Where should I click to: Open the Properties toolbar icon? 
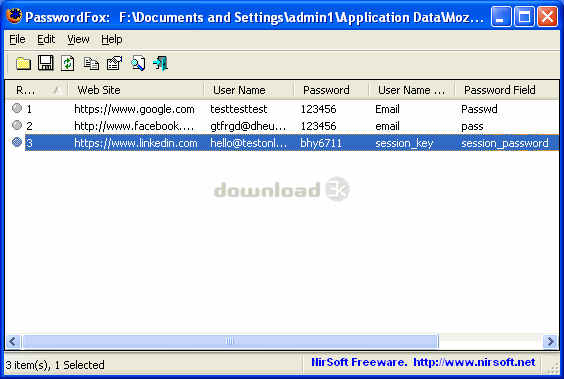click(114, 63)
